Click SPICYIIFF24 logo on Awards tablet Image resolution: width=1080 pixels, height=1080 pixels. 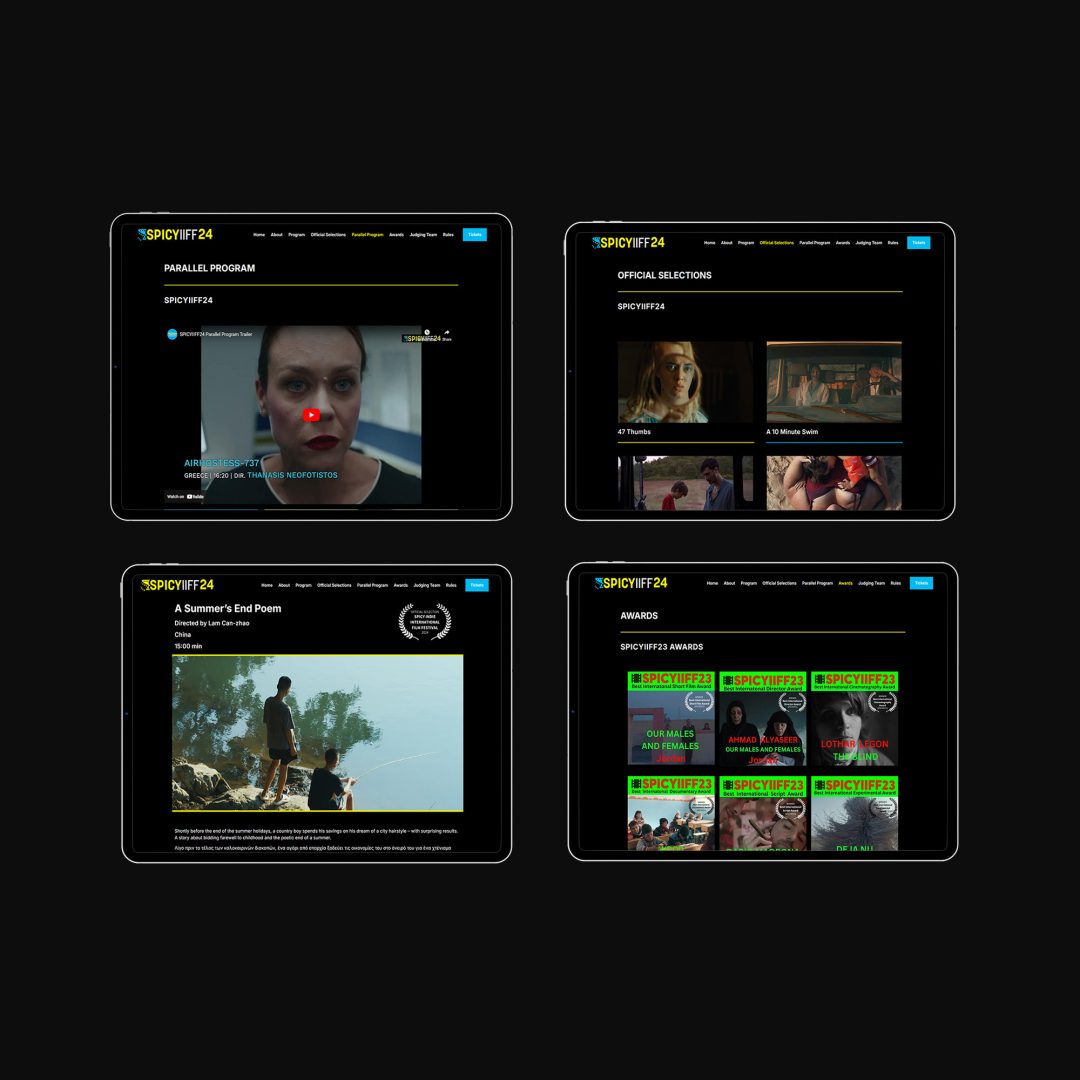pos(631,583)
